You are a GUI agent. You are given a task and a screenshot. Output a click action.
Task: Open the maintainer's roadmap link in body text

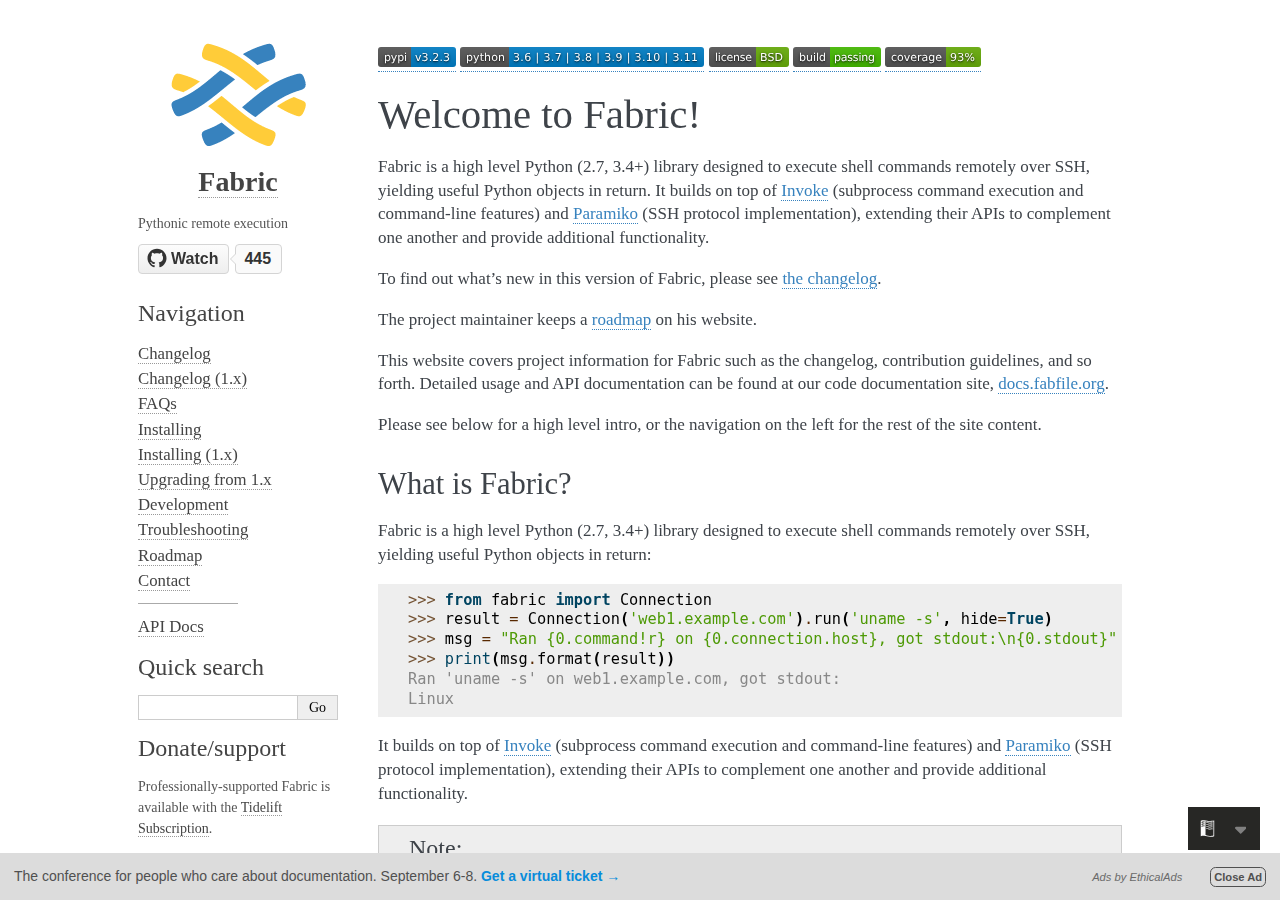coord(621,320)
